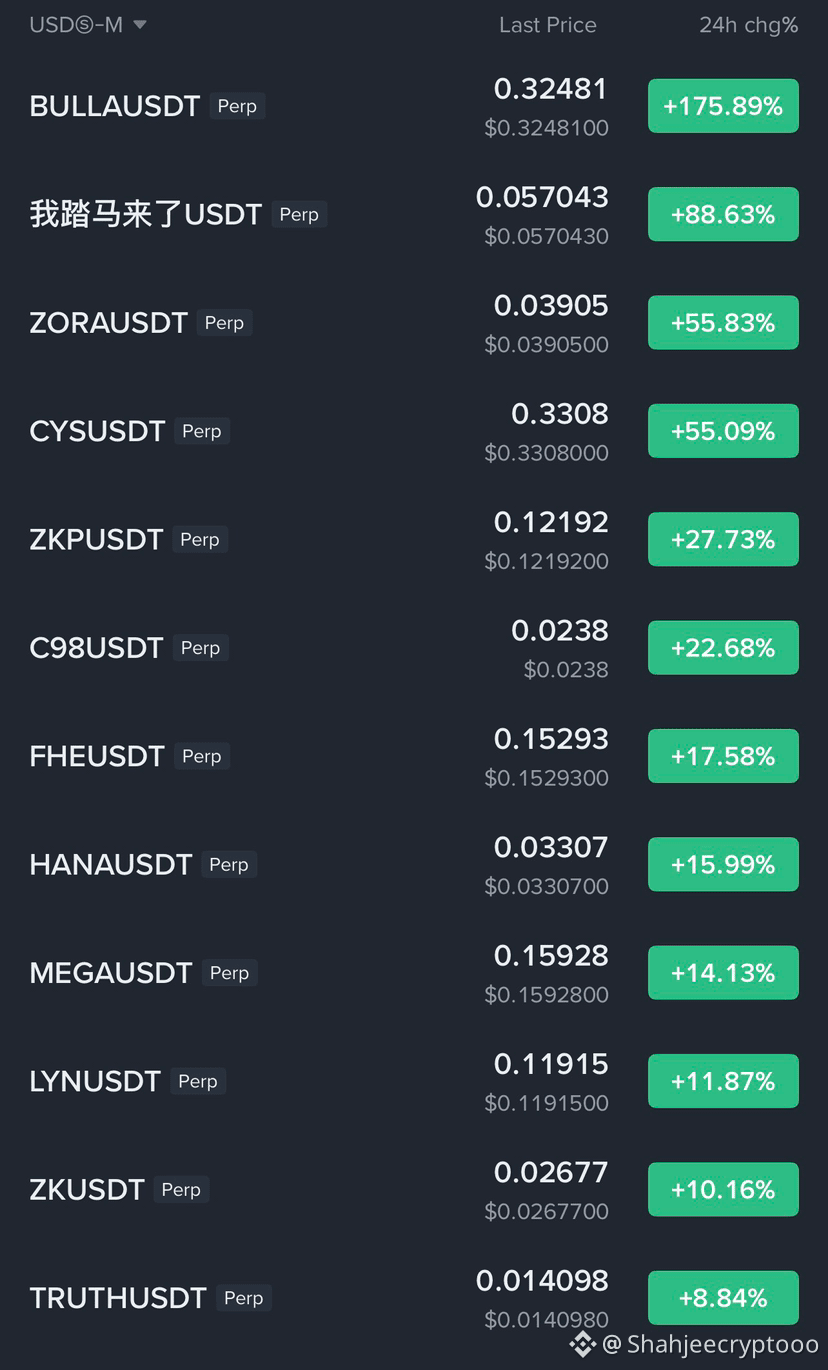Click the MEGAUSDT price 0.15928

(551, 956)
